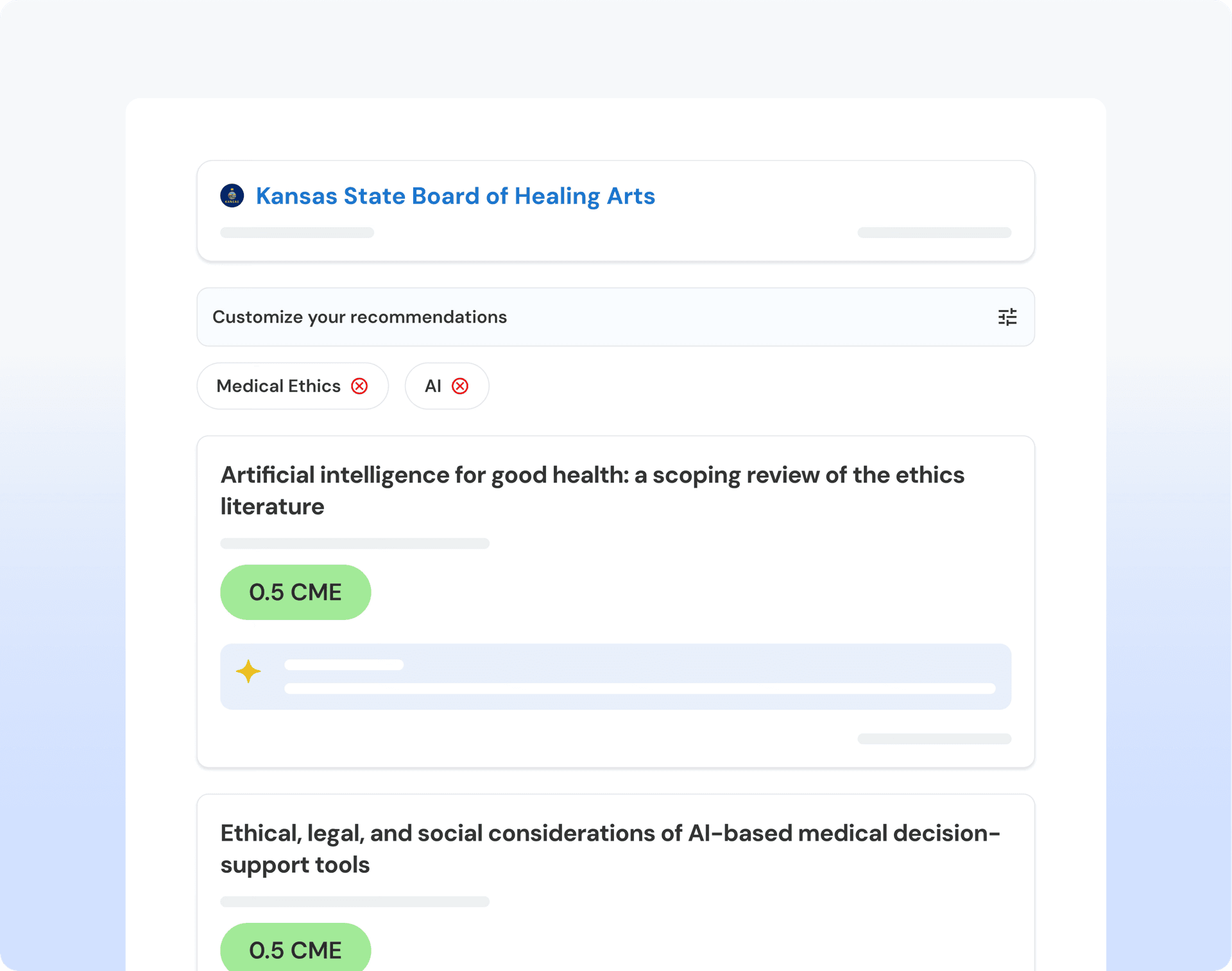Click the right-side placeholder bar in the Kansas board card

click(934, 232)
